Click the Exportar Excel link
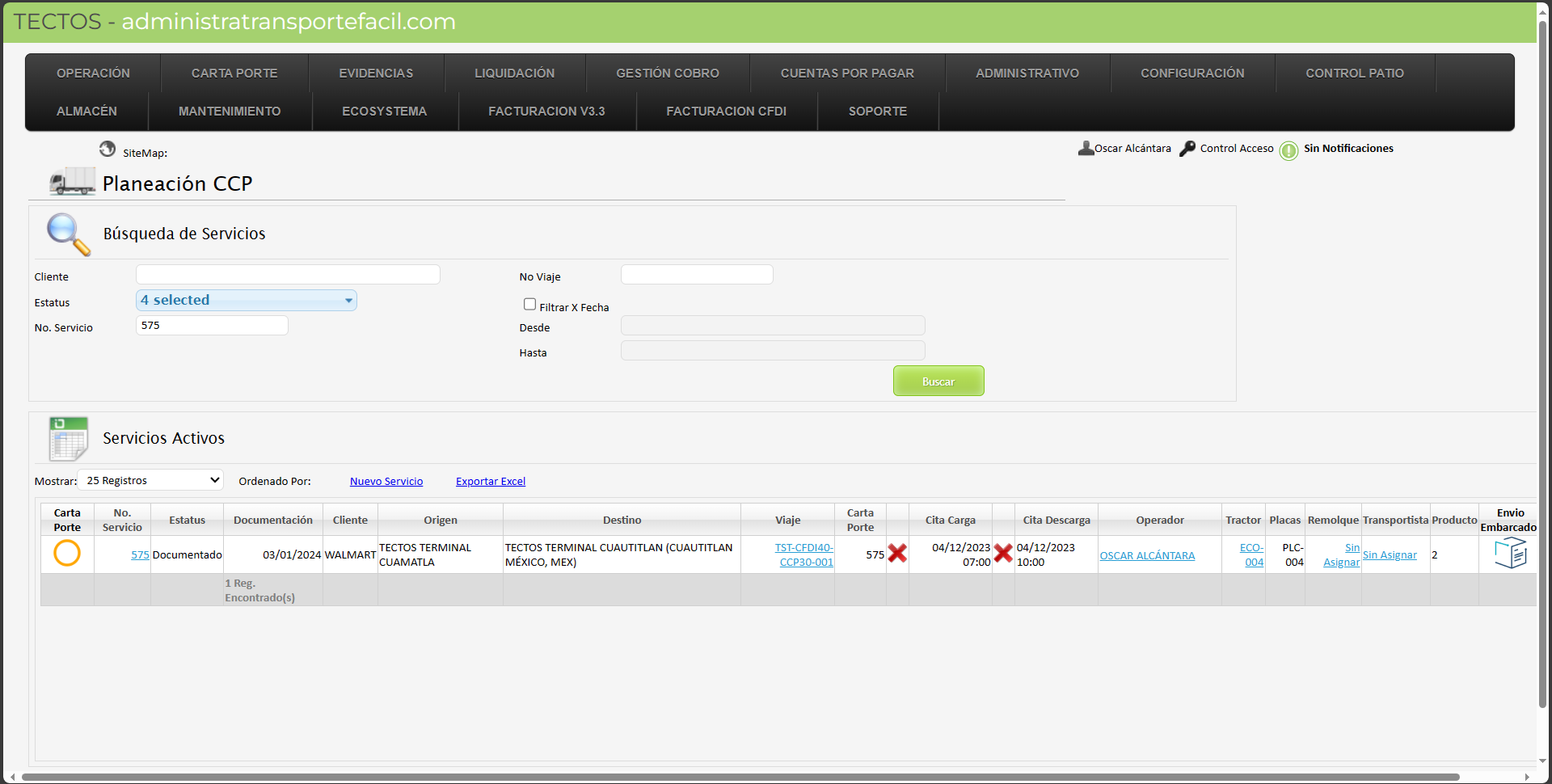Viewport: 1552px width, 784px height. pyautogui.click(x=491, y=482)
